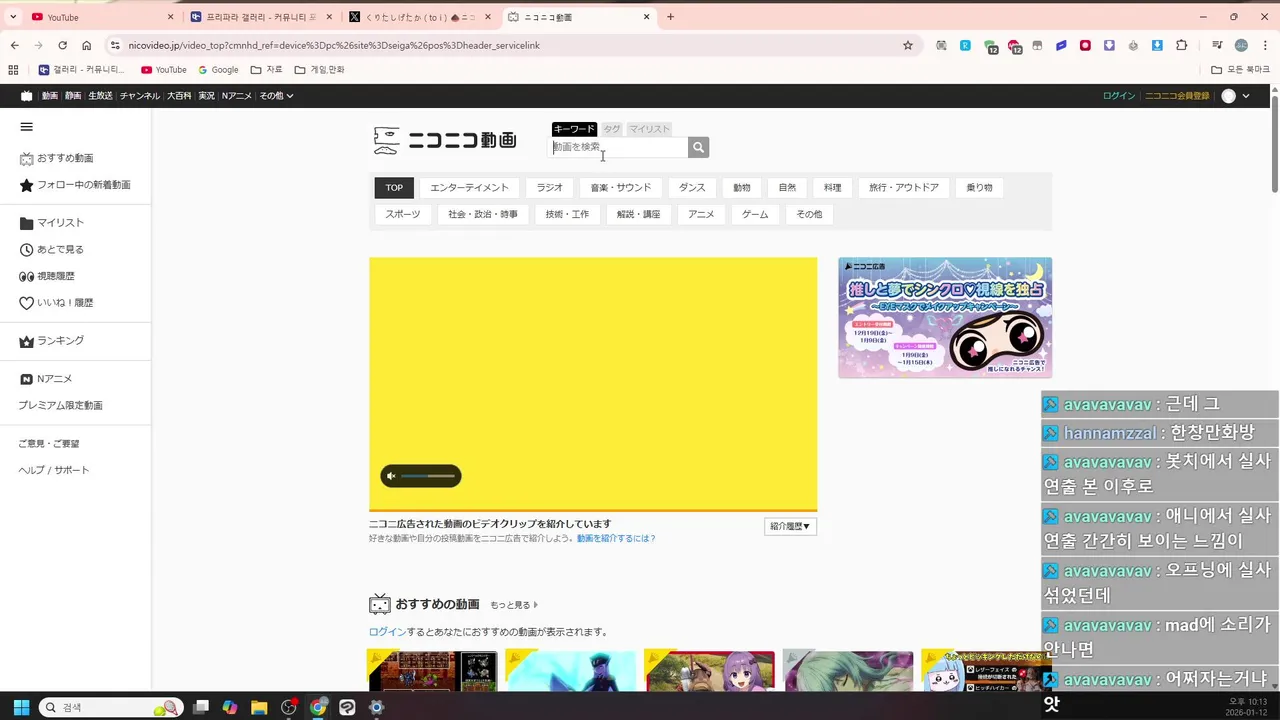Click the blue download extension icon
1280x720 pixels.
coord(1157,45)
